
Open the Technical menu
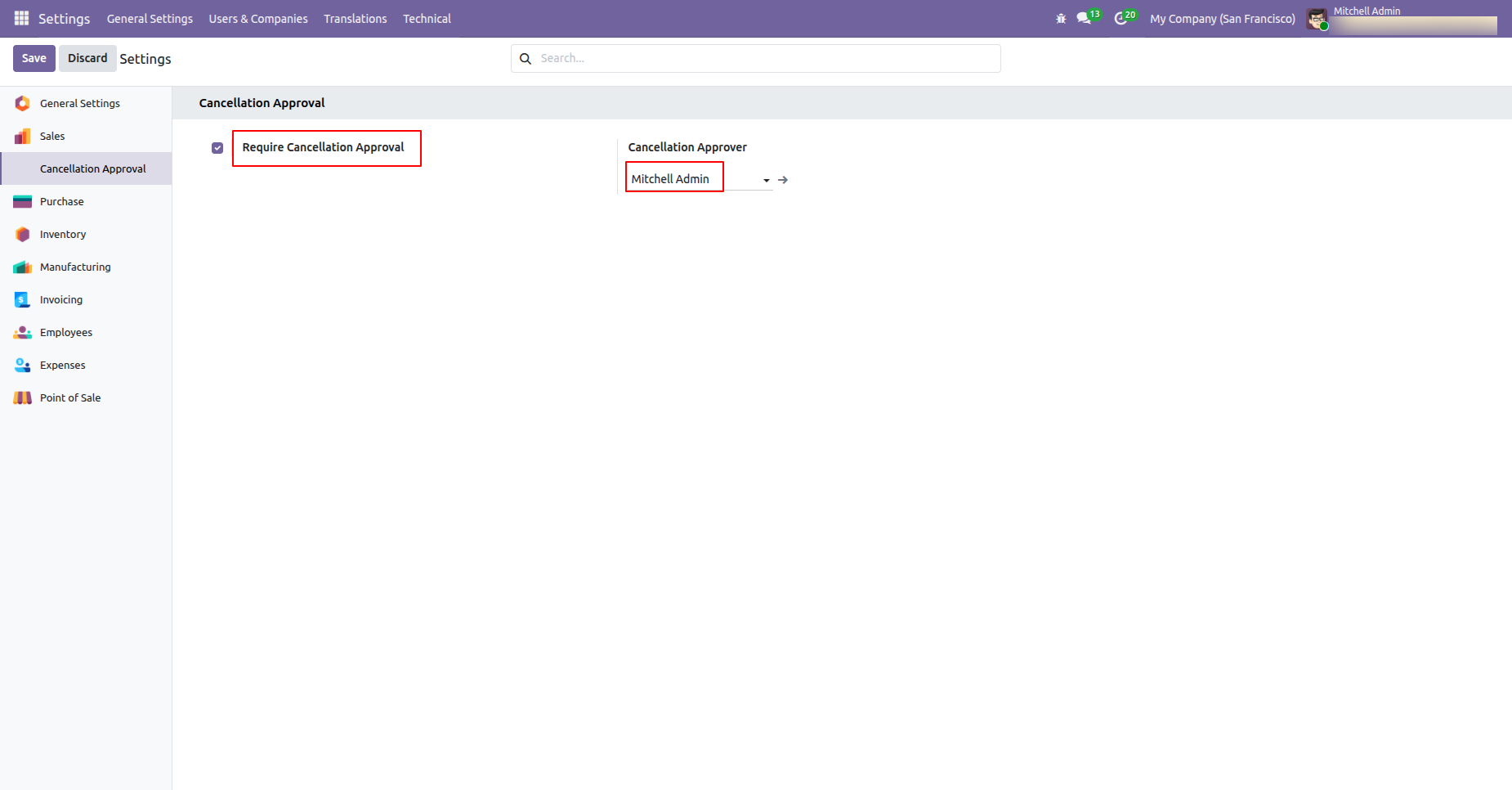[427, 19]
